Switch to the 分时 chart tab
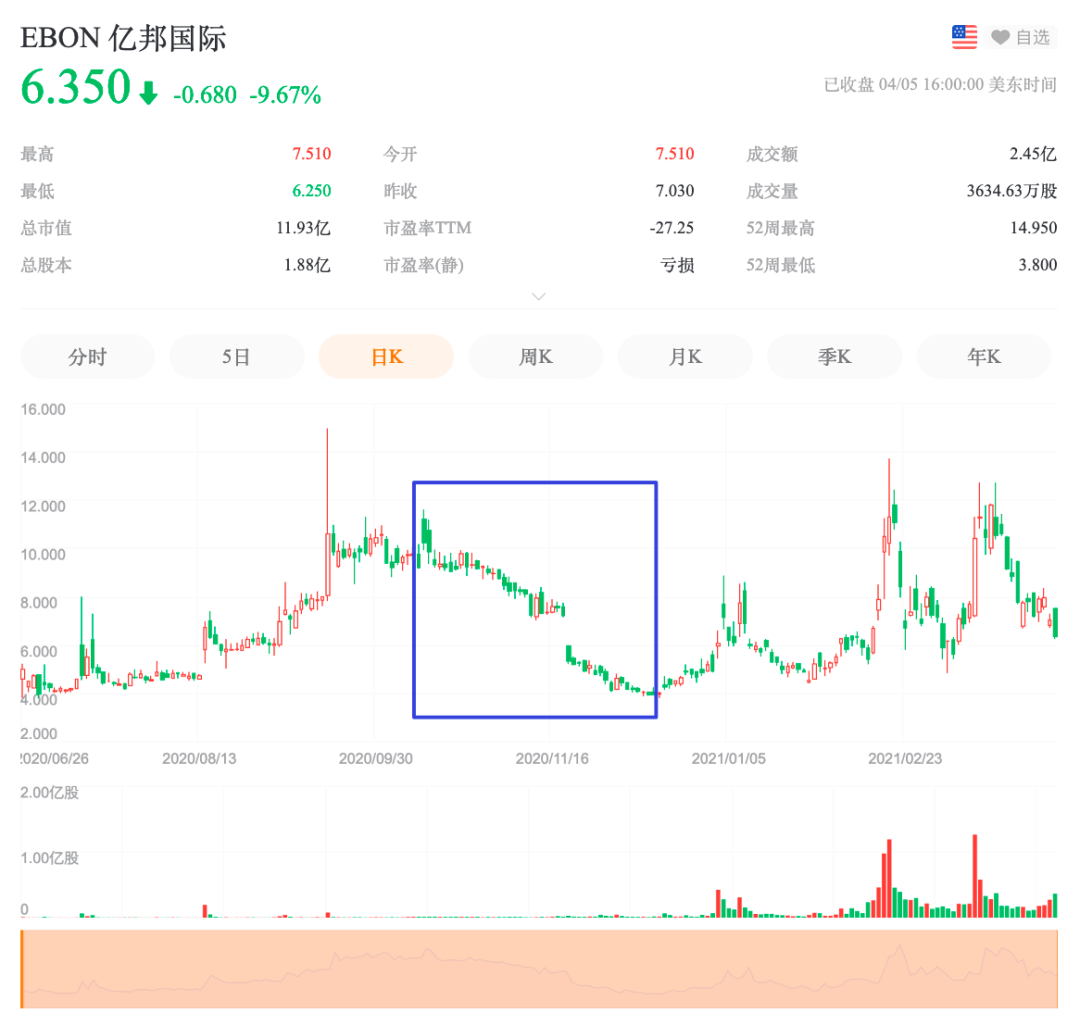This screenshot has height=1026, width=1080. pos(87,356)
